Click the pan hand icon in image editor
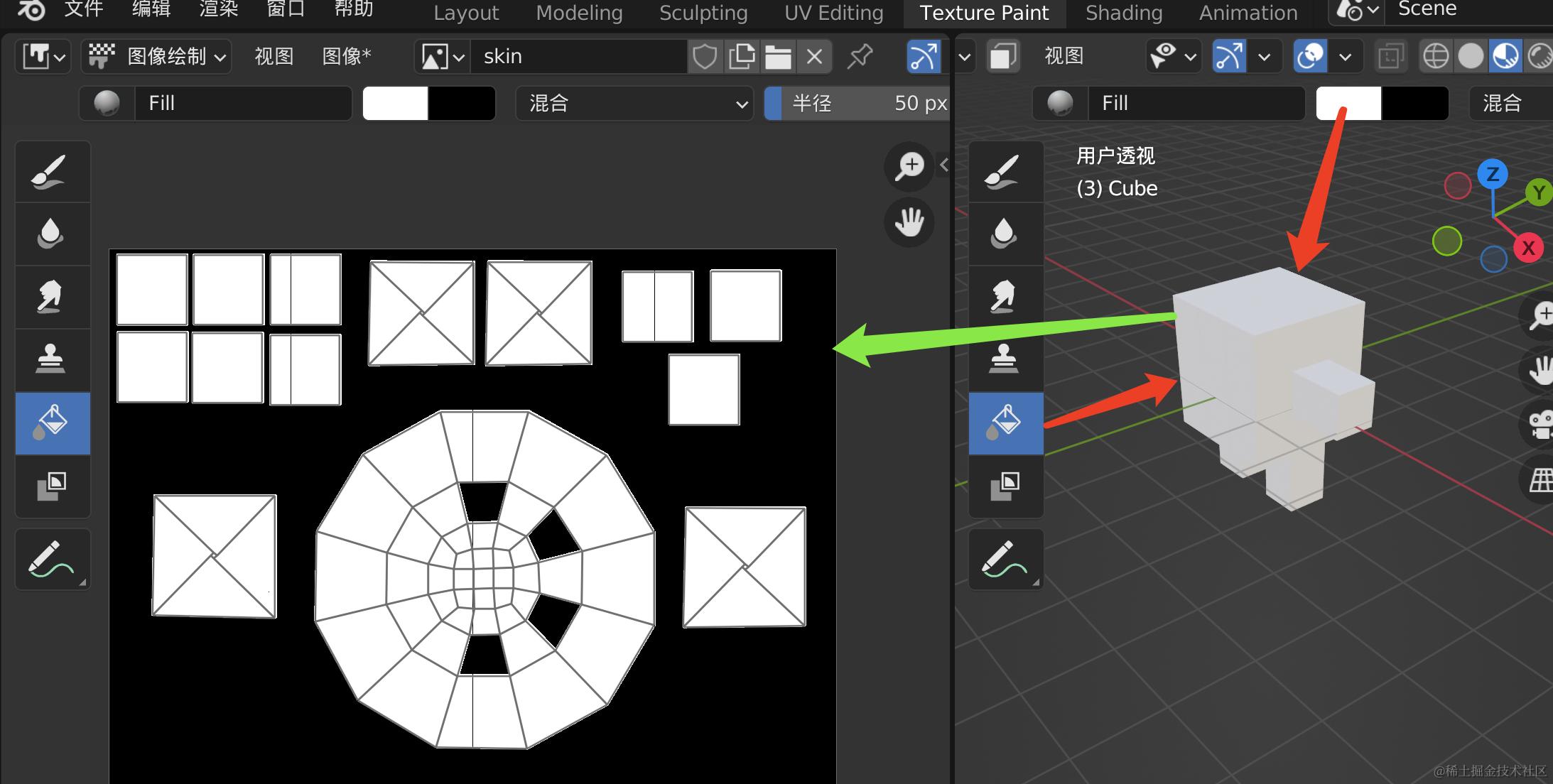Image resolution: width=1553 pixels, height=784 pixels. 909,223
